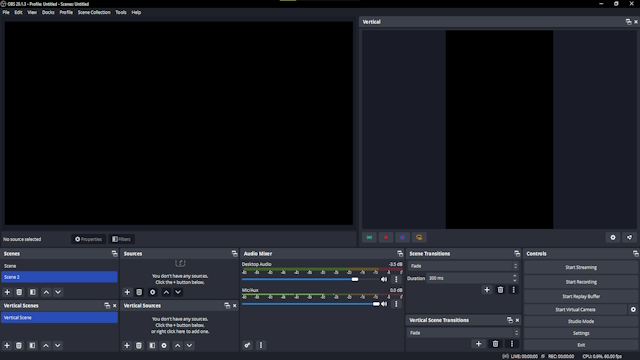
Task: Open vertical scene transition three-dot menu
Action: pyautogui.click(x=512, y=344)
